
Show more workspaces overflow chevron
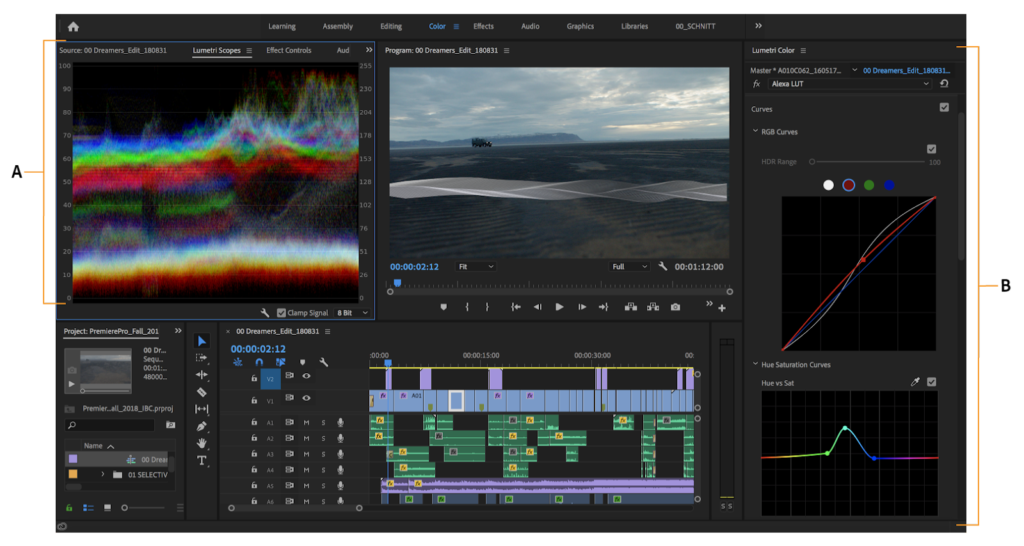coord(758,26)
